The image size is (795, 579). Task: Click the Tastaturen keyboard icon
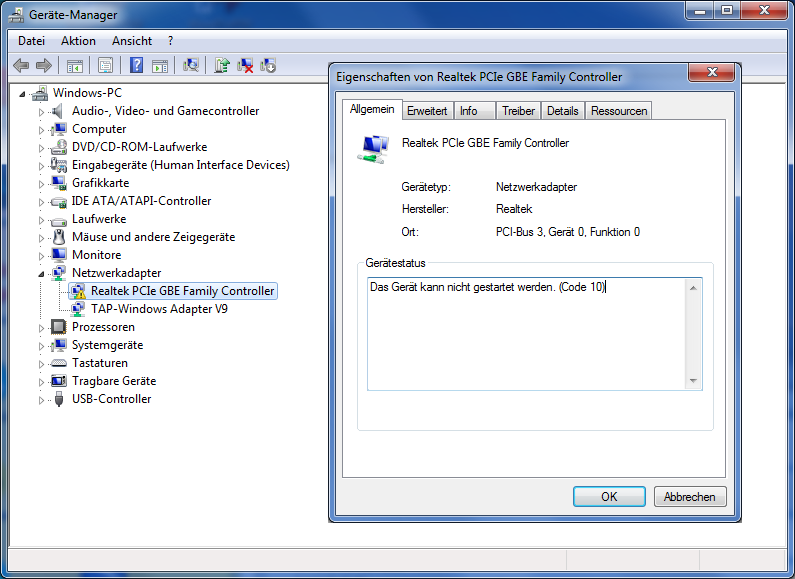[x=59, y=363]
